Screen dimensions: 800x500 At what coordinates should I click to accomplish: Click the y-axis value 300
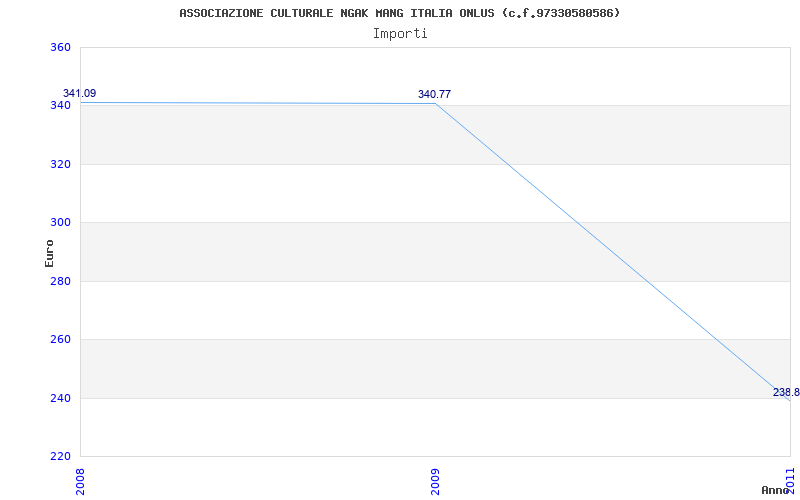(x=60, y=222)
